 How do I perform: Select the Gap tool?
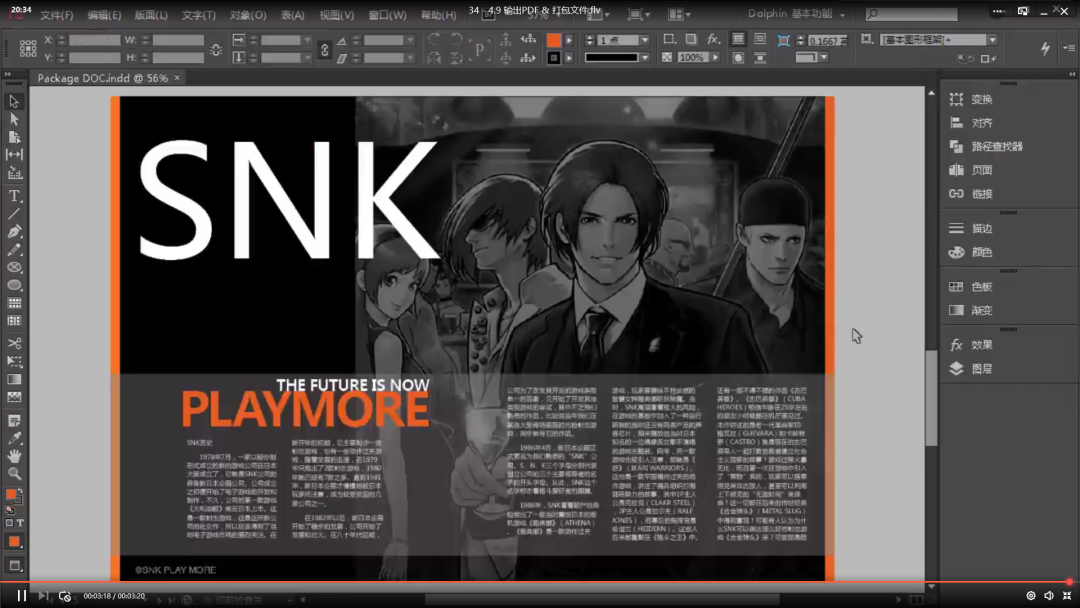(14, 154)
